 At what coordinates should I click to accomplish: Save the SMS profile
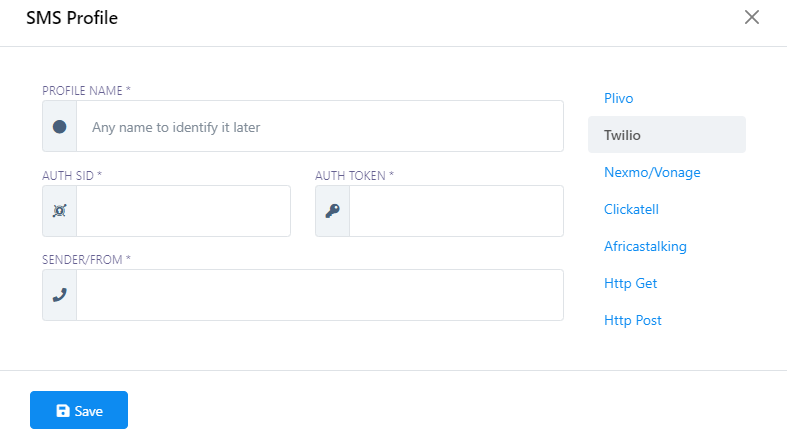[79, 410]
